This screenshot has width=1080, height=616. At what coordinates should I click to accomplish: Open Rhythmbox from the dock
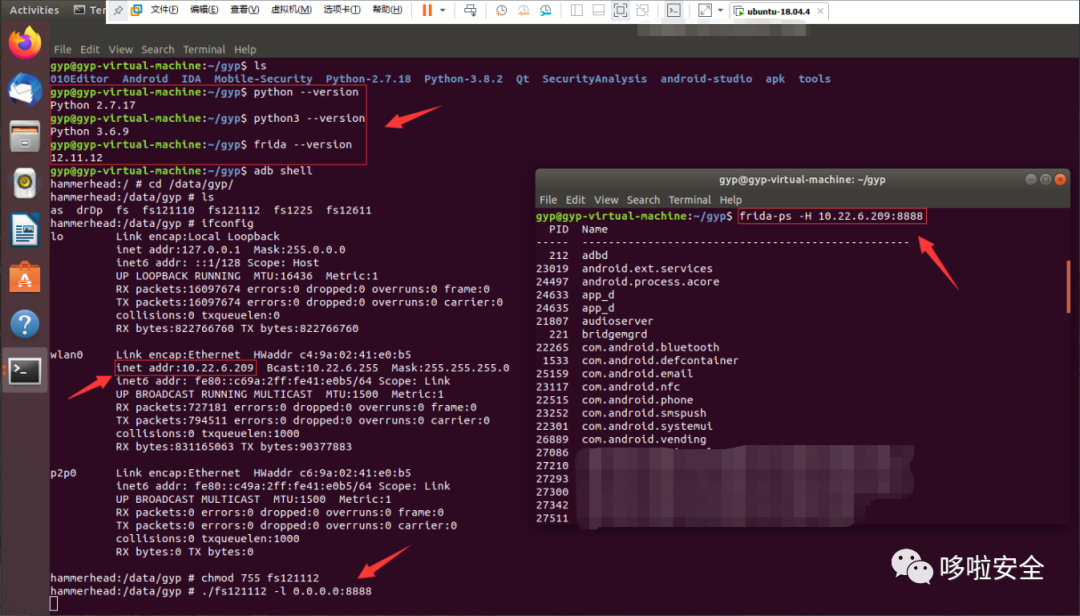[x=25, y=183]
